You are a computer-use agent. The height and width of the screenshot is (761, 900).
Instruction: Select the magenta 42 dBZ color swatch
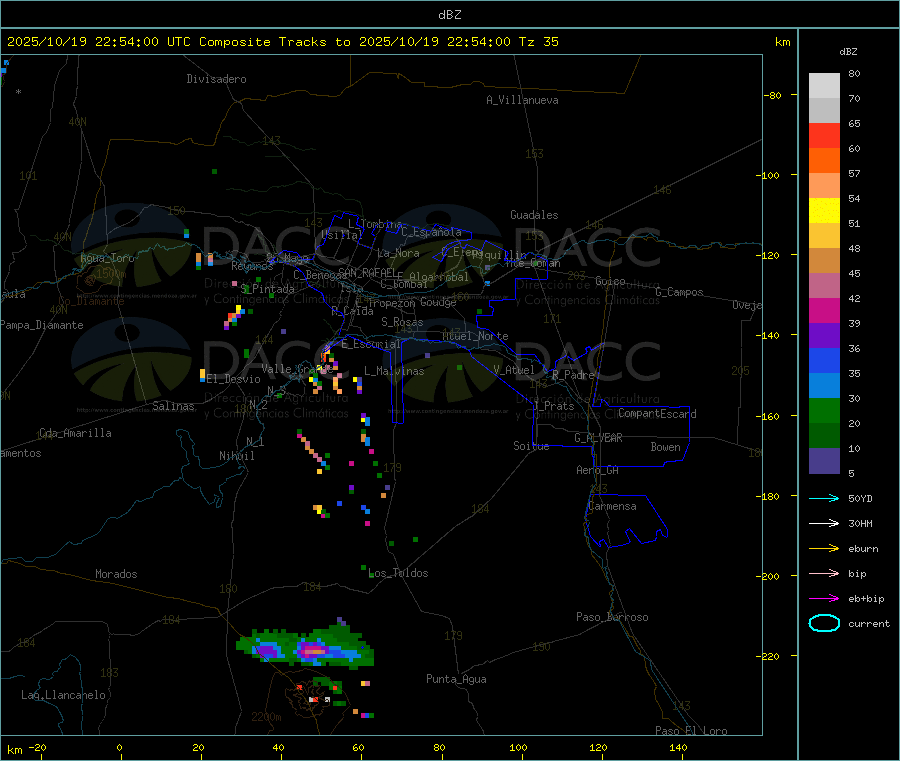click(x=824, y=310)
